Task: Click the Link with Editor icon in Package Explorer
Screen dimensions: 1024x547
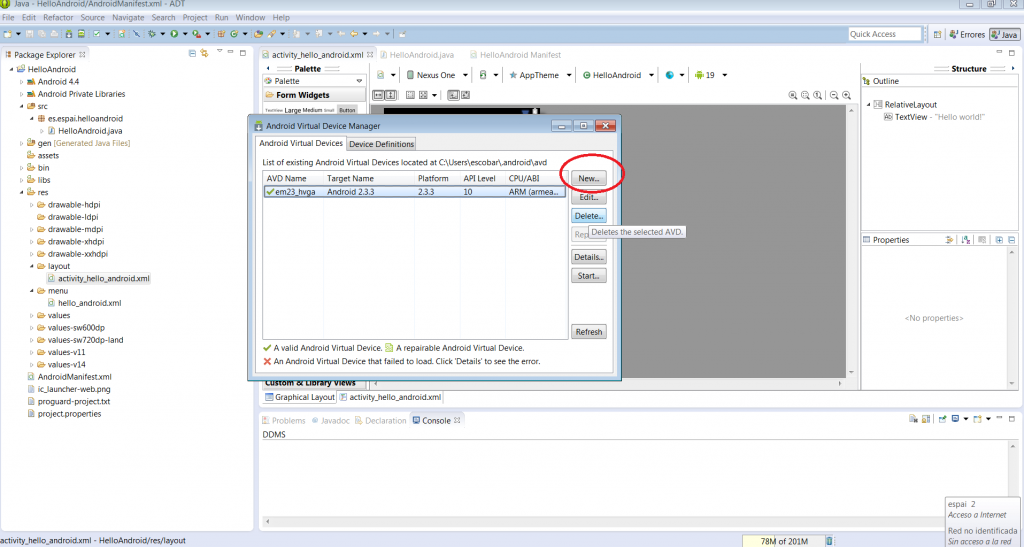Action: pyautogui.click(x=204, y=53)
